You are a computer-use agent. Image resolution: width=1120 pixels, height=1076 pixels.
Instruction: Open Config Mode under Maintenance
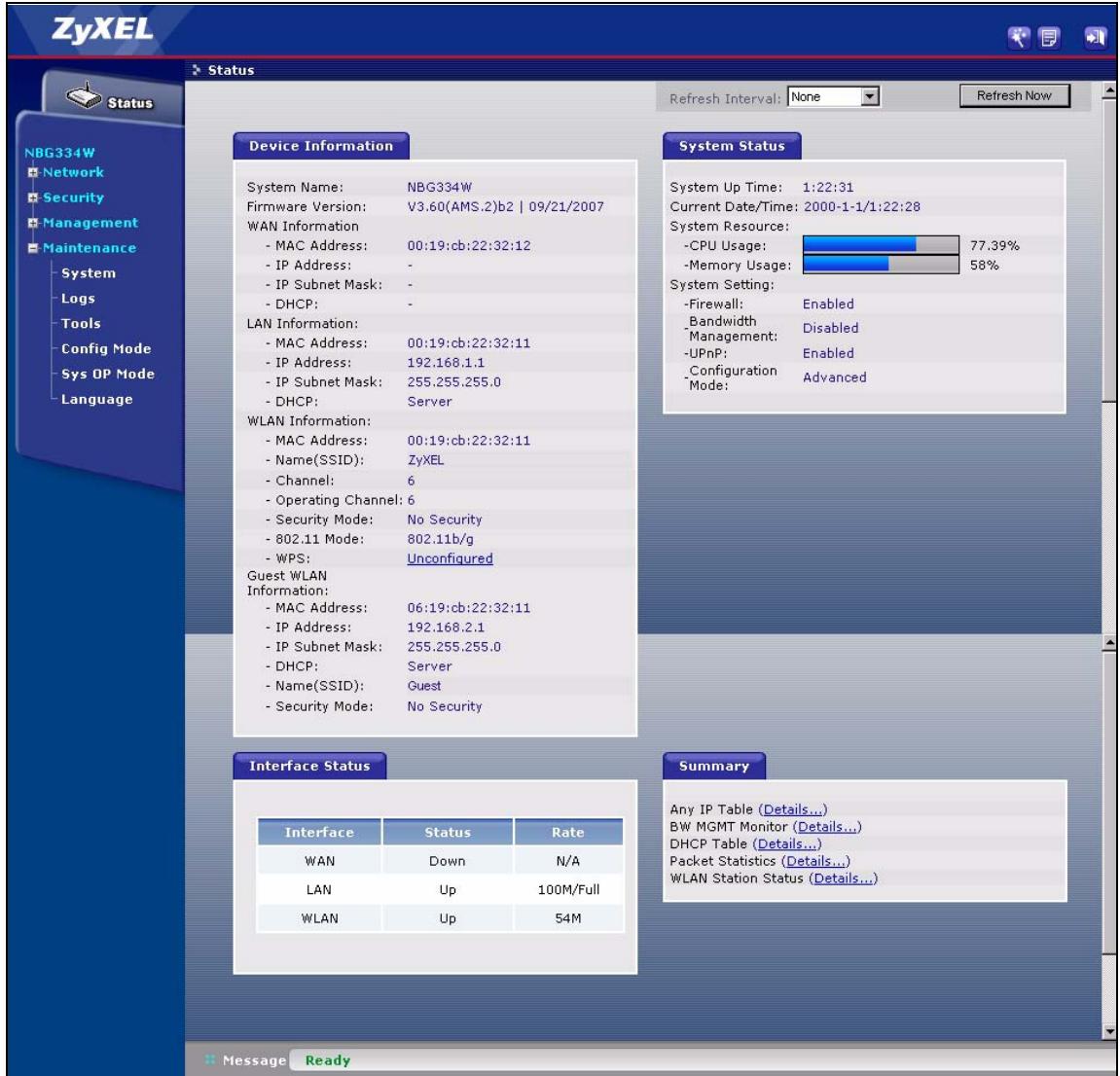tap(106, 348)
